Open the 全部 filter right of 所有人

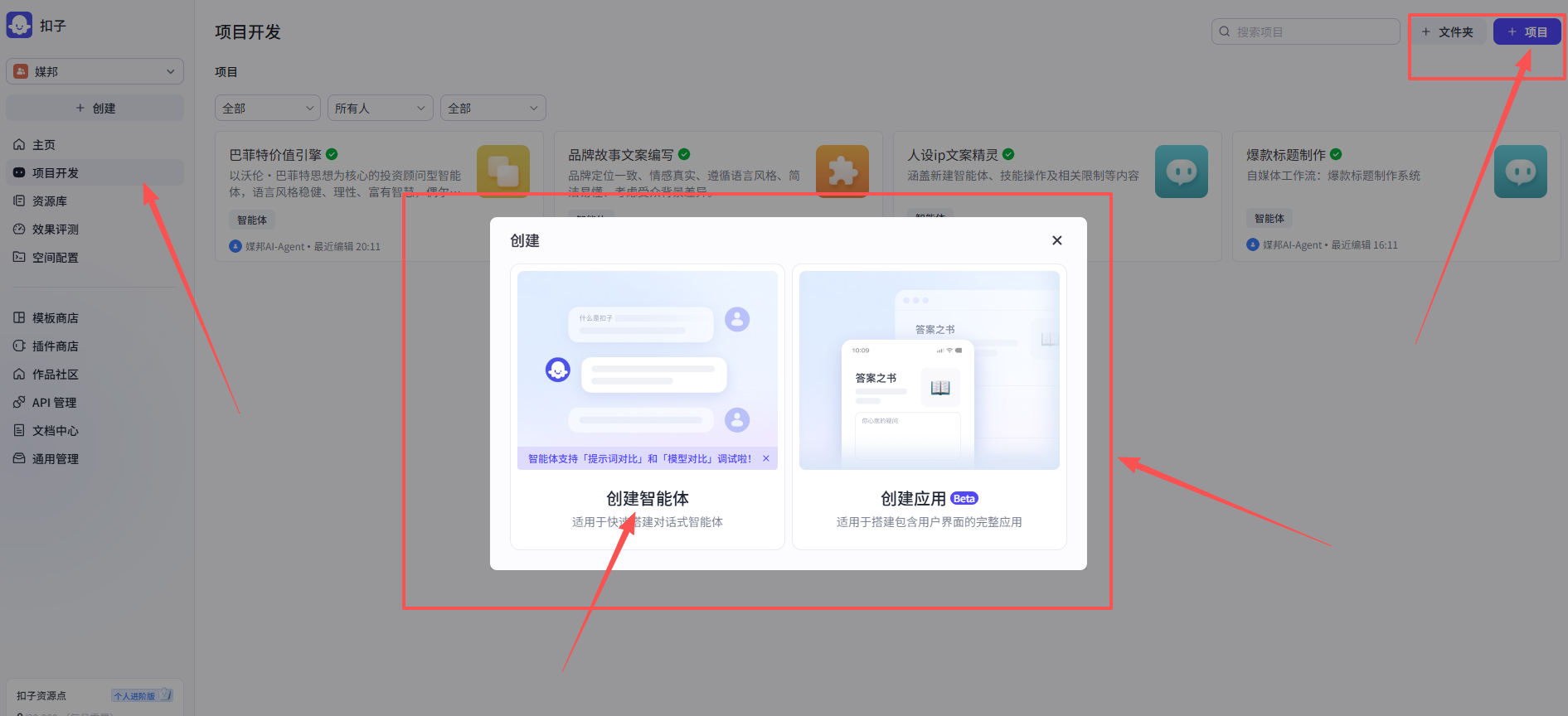pos(493,108)
